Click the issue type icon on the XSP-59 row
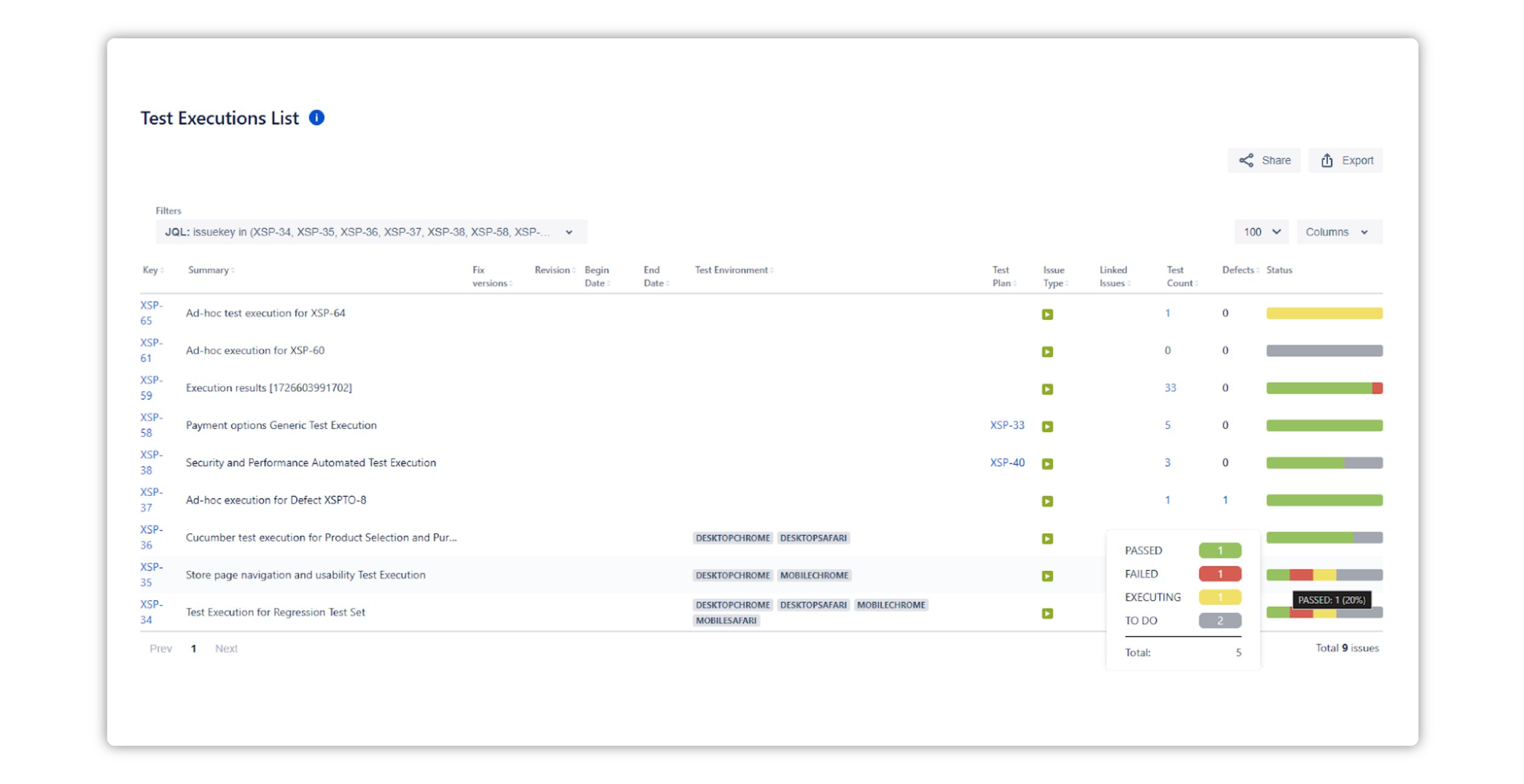Image resolution: width=1524 pixels, height=784 pixels. coord(1047,388)
